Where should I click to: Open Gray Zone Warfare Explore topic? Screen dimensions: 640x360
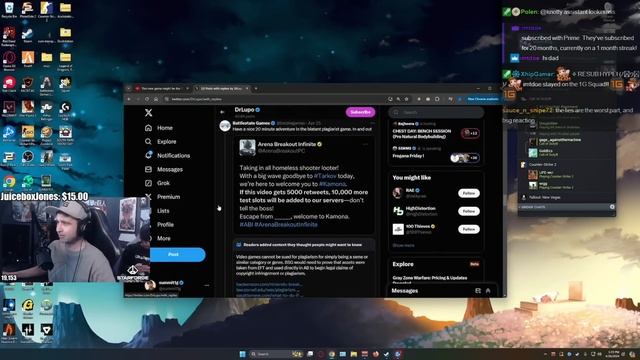pos(429,278)
